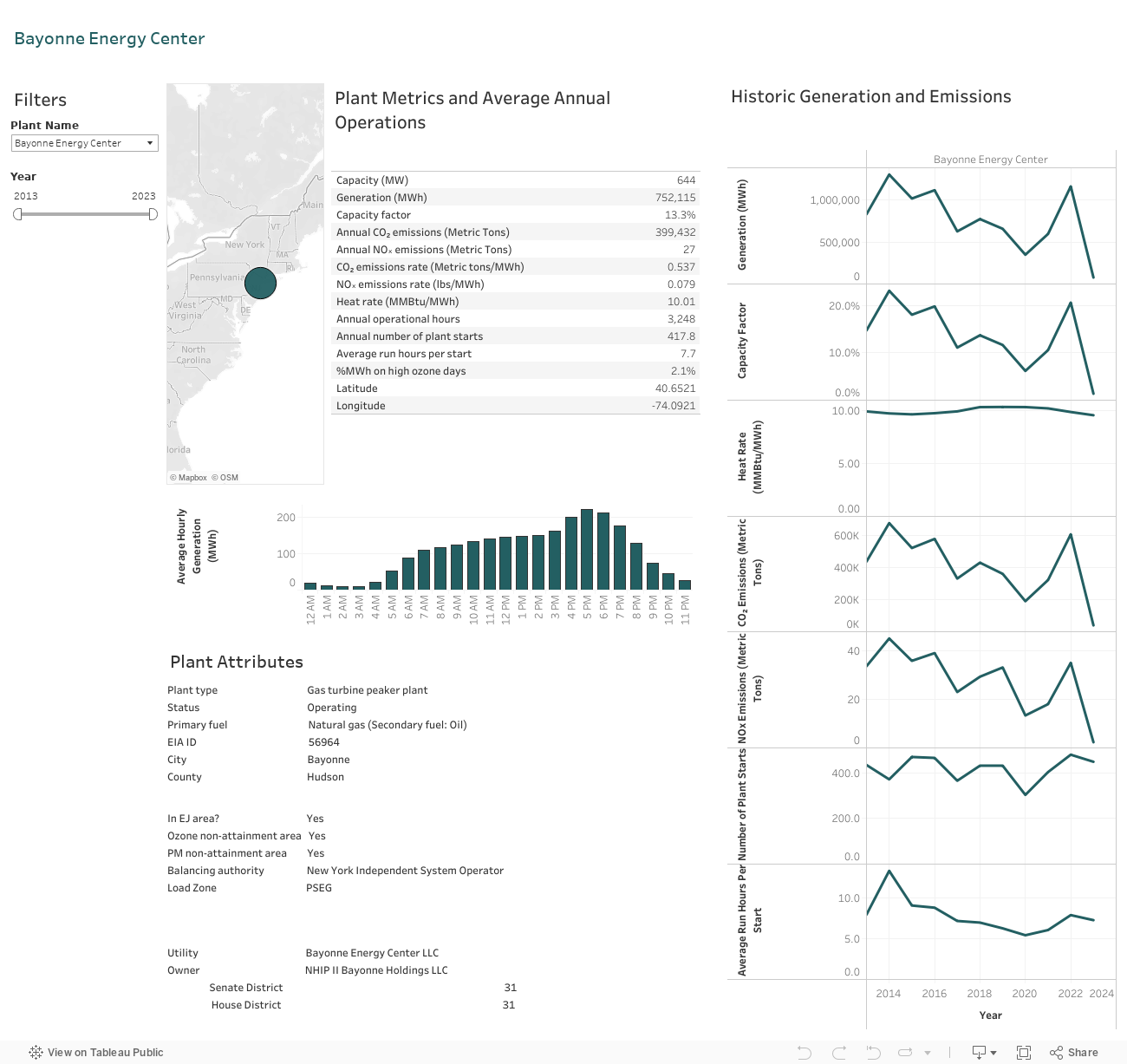Screen dimensions: 1127x1064
Task: Click the Refresh data icon
Action: click(x=905, y=1053)
